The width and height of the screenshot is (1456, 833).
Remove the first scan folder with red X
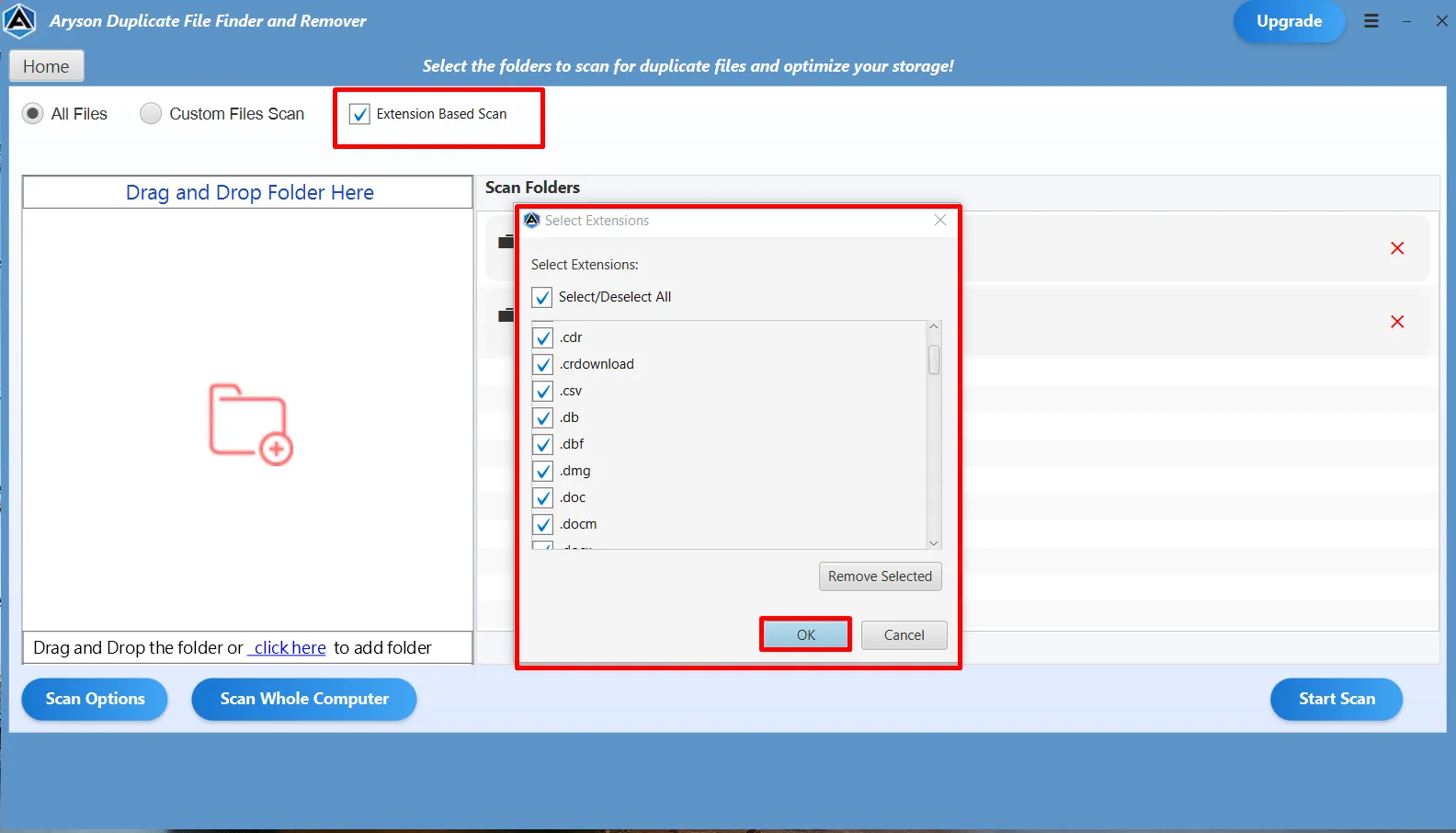pyautogui.click(x=1397, y=248)
